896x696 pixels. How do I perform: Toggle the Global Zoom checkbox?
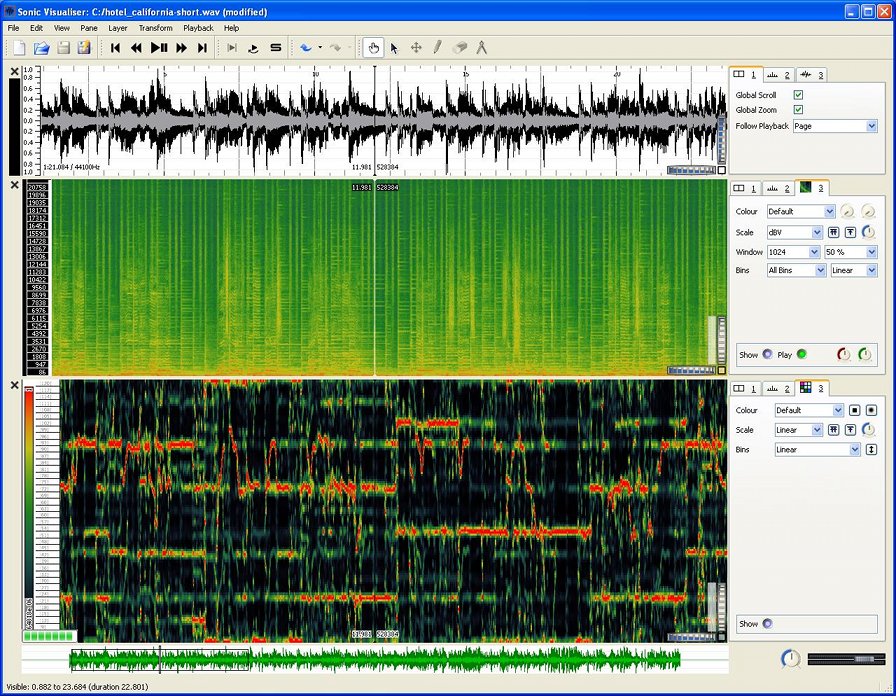pyautogui.click(x=798, y=110)
